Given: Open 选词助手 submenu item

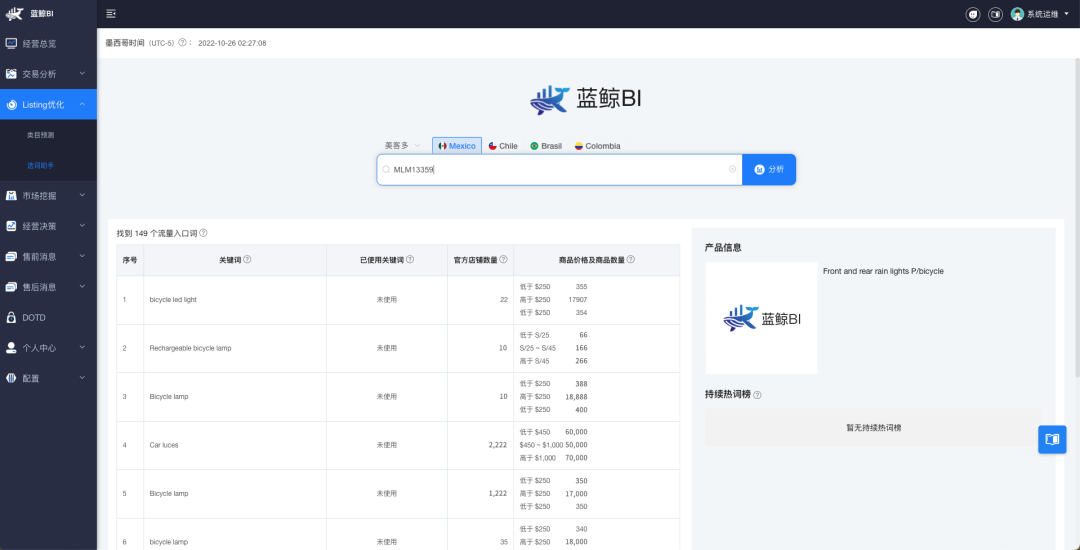Looking at the screenshot, I should (x=40, y=165).
